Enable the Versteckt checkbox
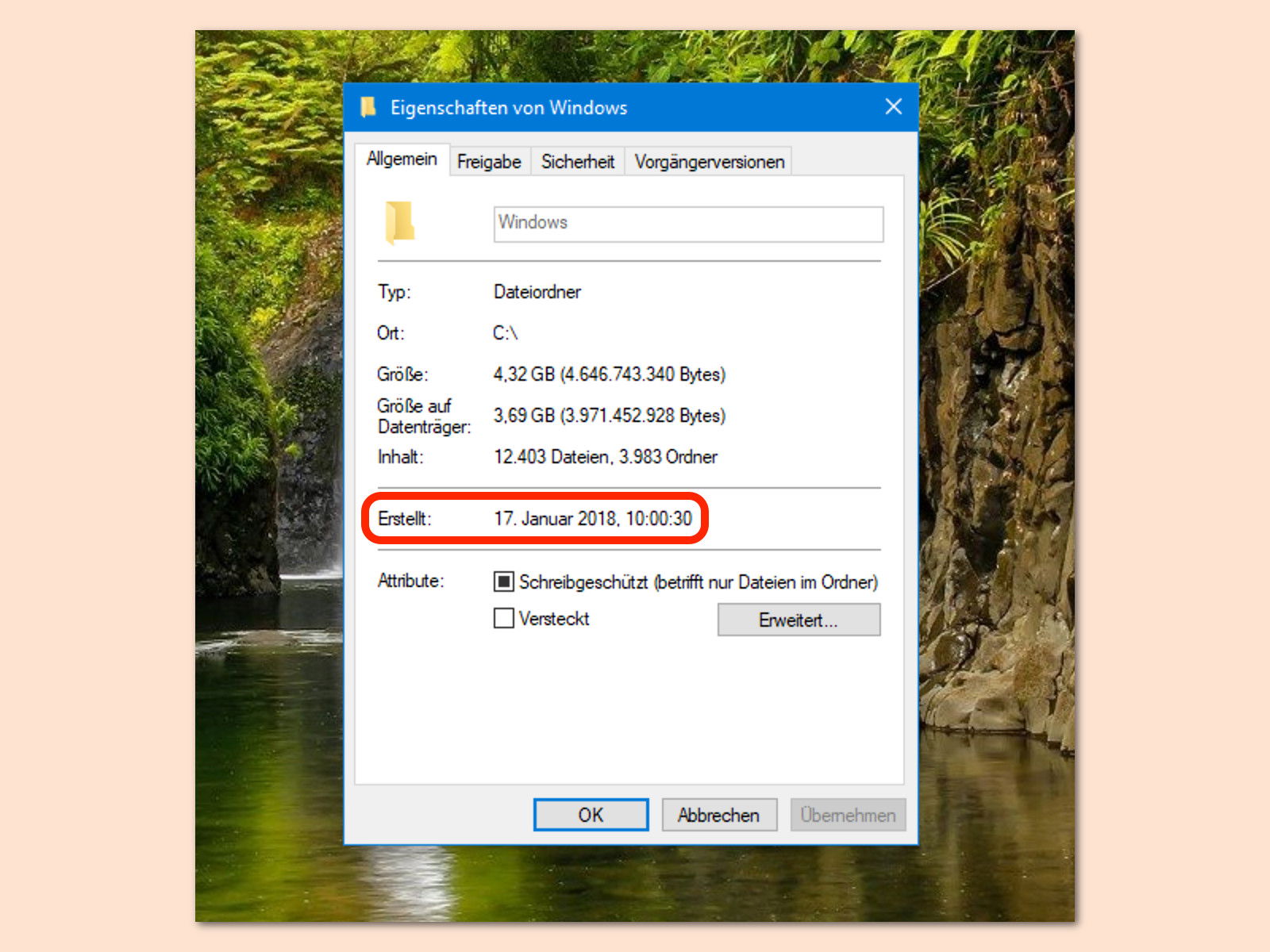This screenshot has width=1270, height=952. 504,618
